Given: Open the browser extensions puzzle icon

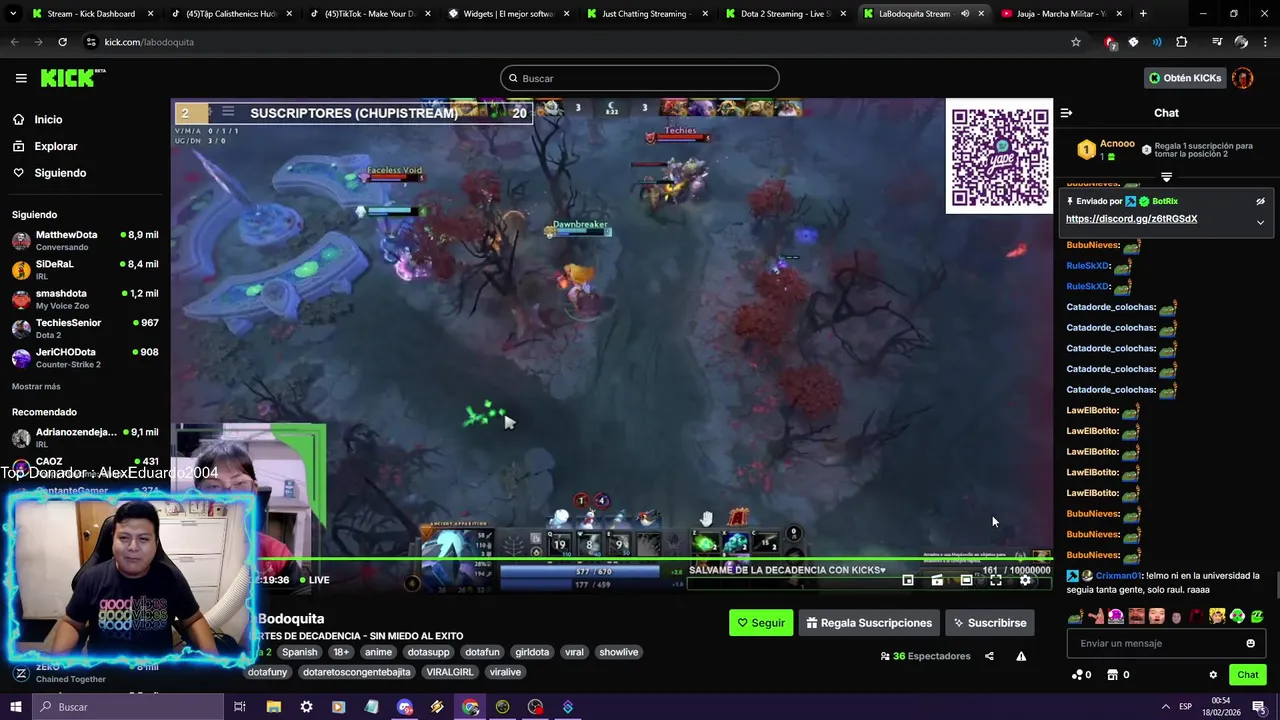Looking at the screenshot, I should tap(1181, 42).
